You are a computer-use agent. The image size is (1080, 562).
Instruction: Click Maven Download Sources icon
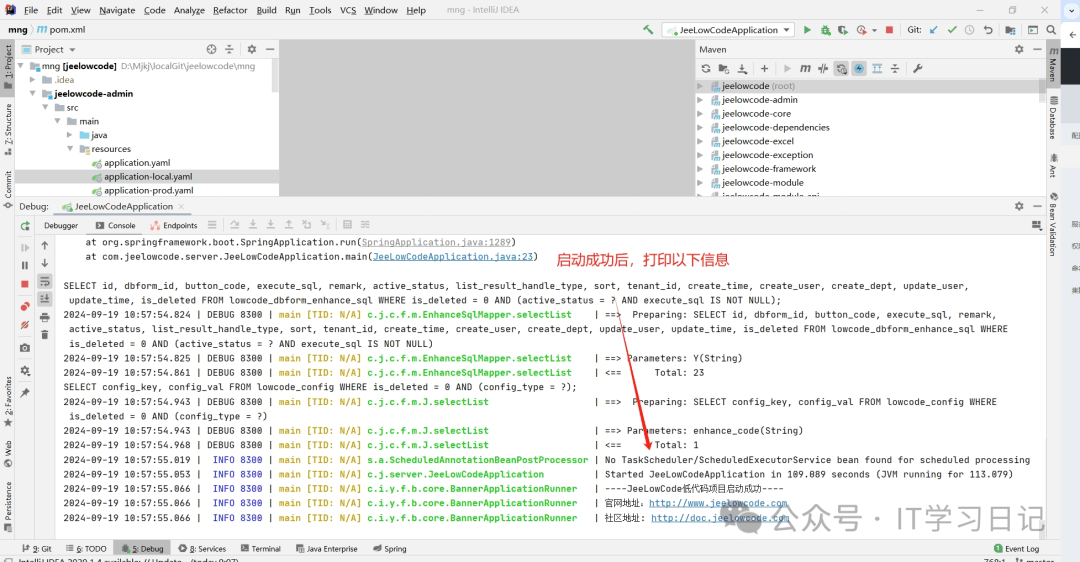(x=742, y=68)
